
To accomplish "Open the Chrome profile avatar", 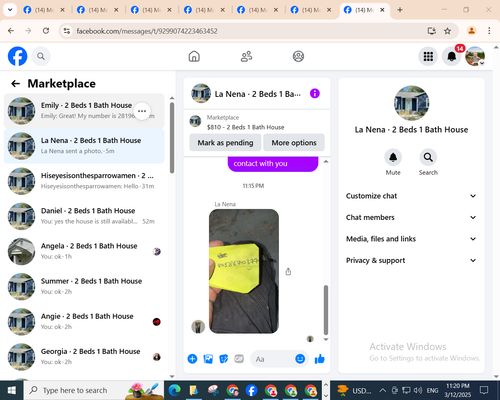I will point(471,31).
